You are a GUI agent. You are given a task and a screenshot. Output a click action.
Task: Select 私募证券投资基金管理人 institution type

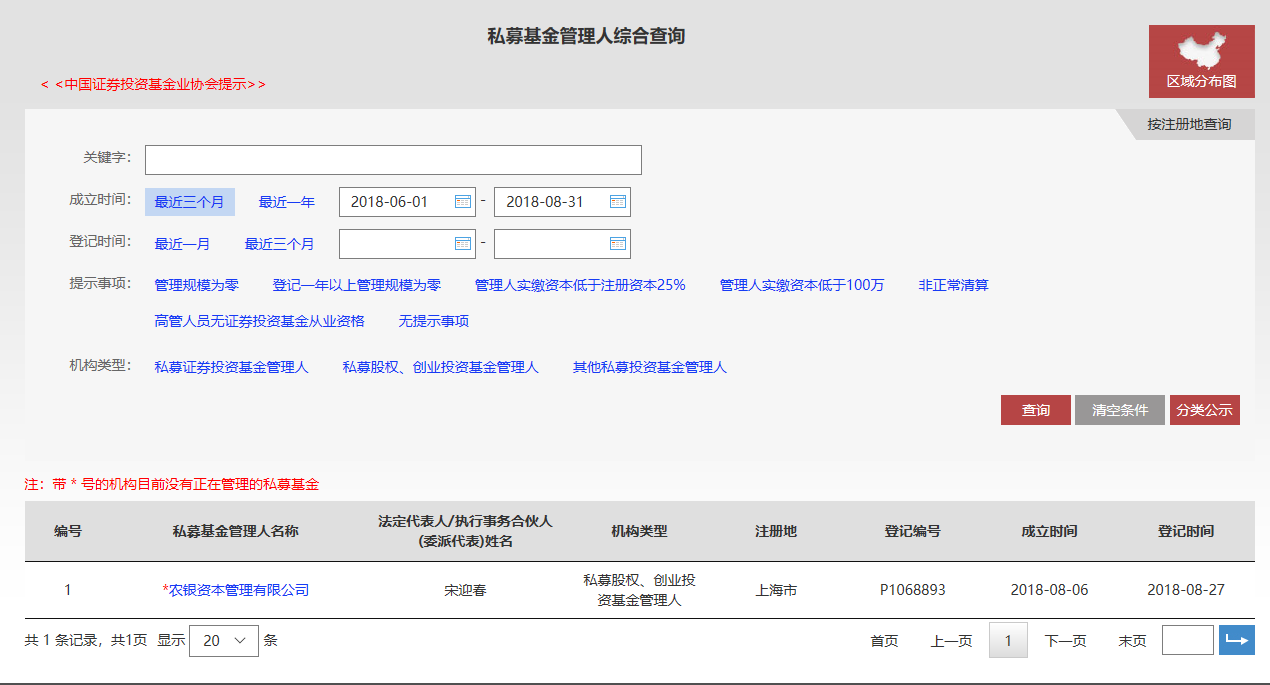[x=231, y=367]
